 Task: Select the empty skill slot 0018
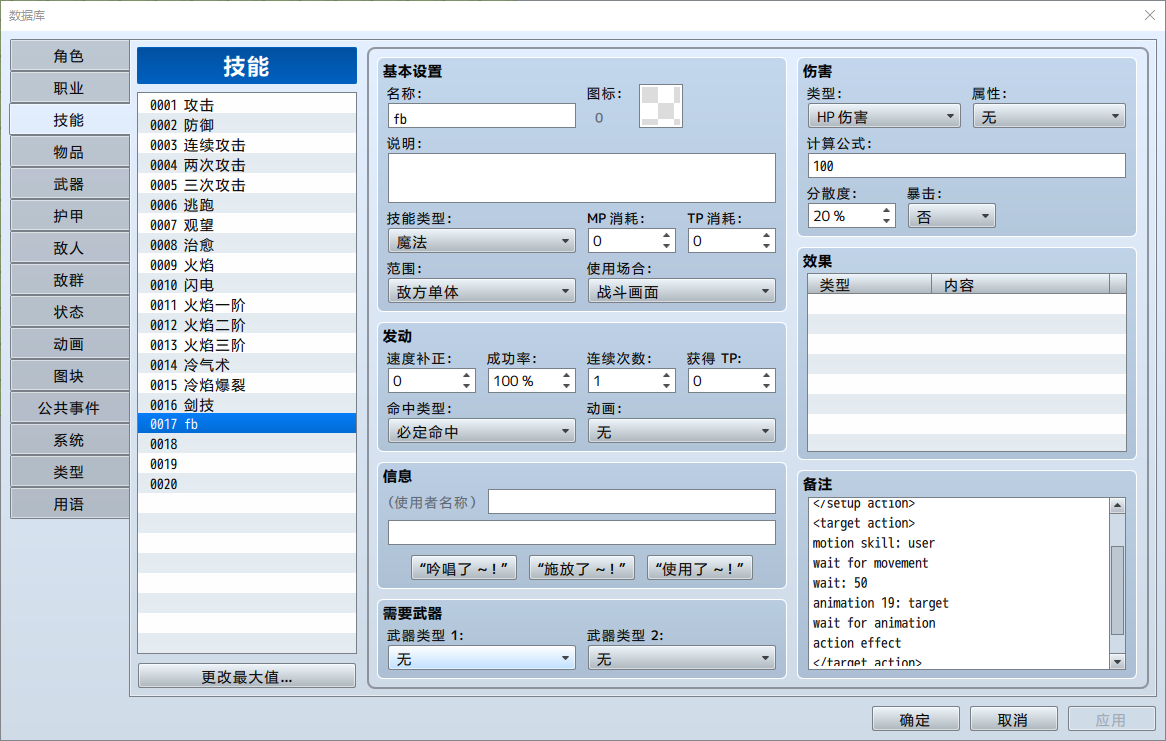[x=247, y=444]
